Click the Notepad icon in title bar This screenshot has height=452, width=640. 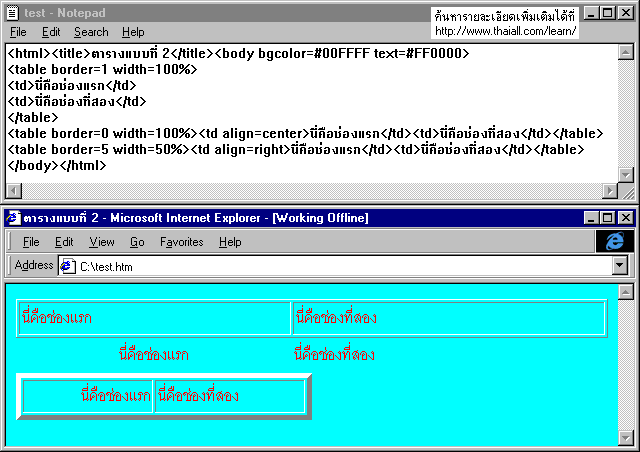11,13
